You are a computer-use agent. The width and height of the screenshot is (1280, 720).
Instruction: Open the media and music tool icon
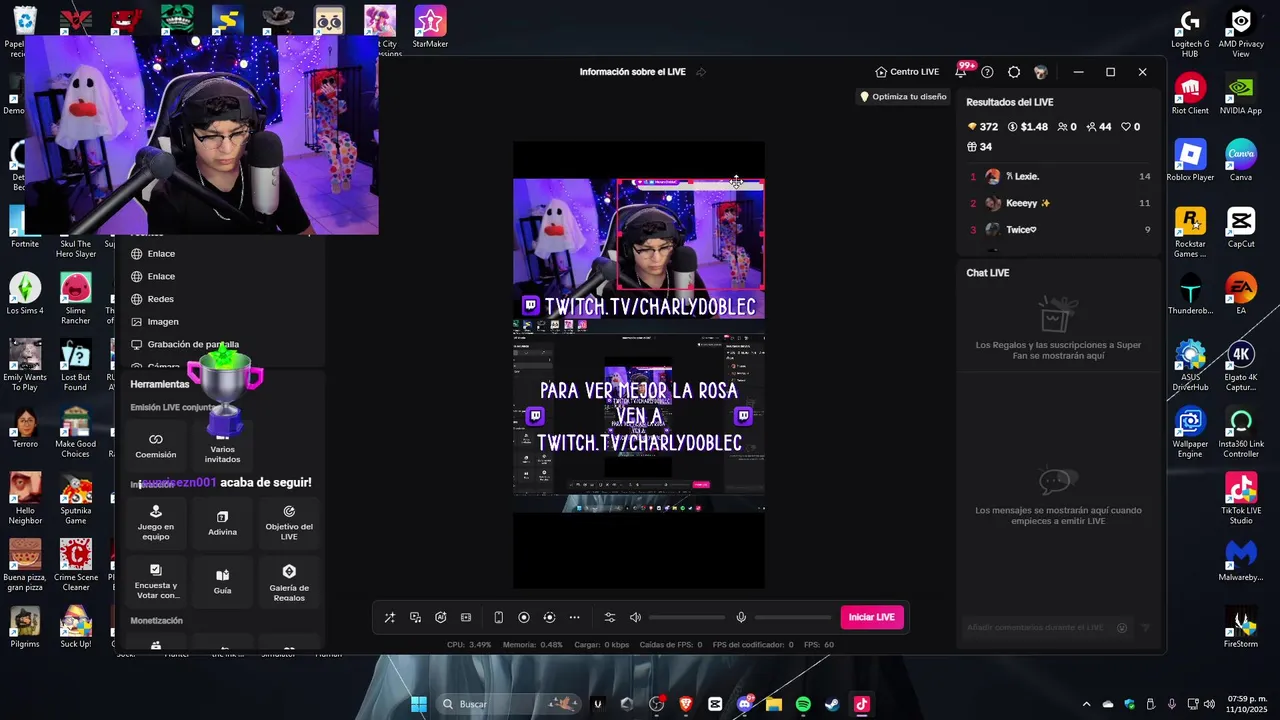pyautogui.click(x=415, y=618)
